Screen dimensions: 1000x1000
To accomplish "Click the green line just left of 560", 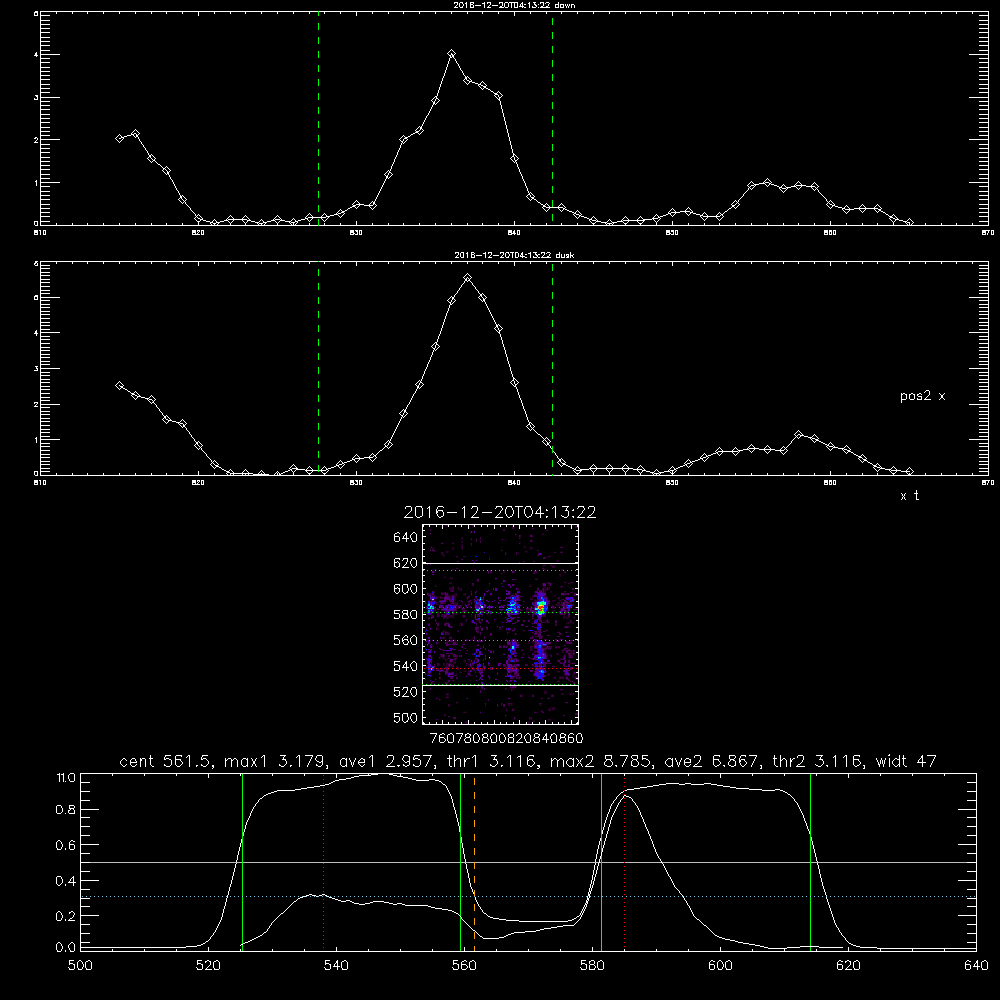I will coord(460,862).
